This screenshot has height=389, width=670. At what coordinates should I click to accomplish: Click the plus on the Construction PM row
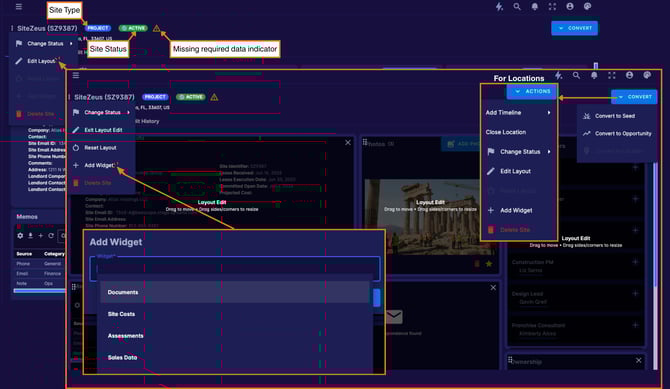pos(635,262)
